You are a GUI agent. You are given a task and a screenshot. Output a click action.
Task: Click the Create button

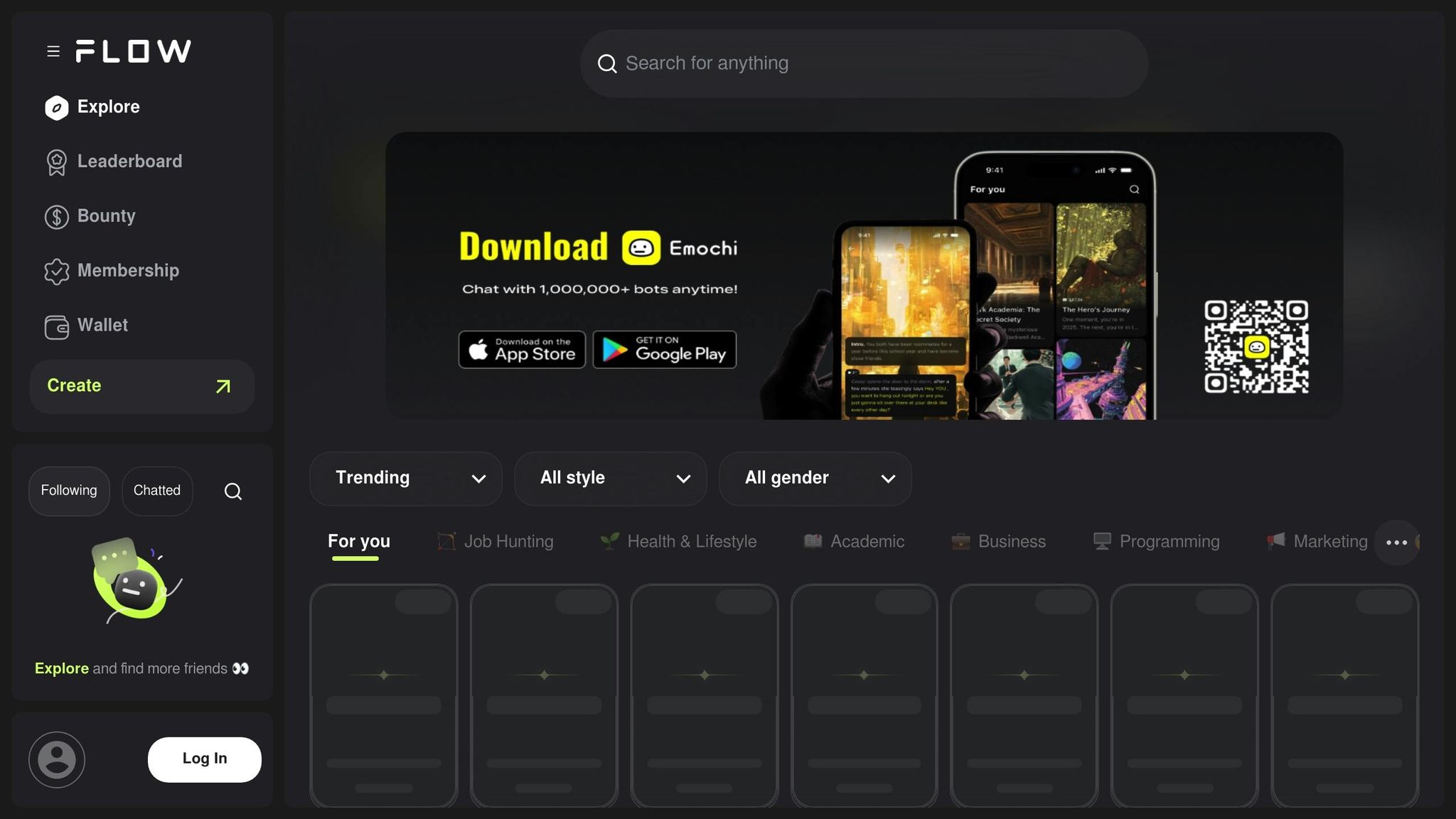142,386
